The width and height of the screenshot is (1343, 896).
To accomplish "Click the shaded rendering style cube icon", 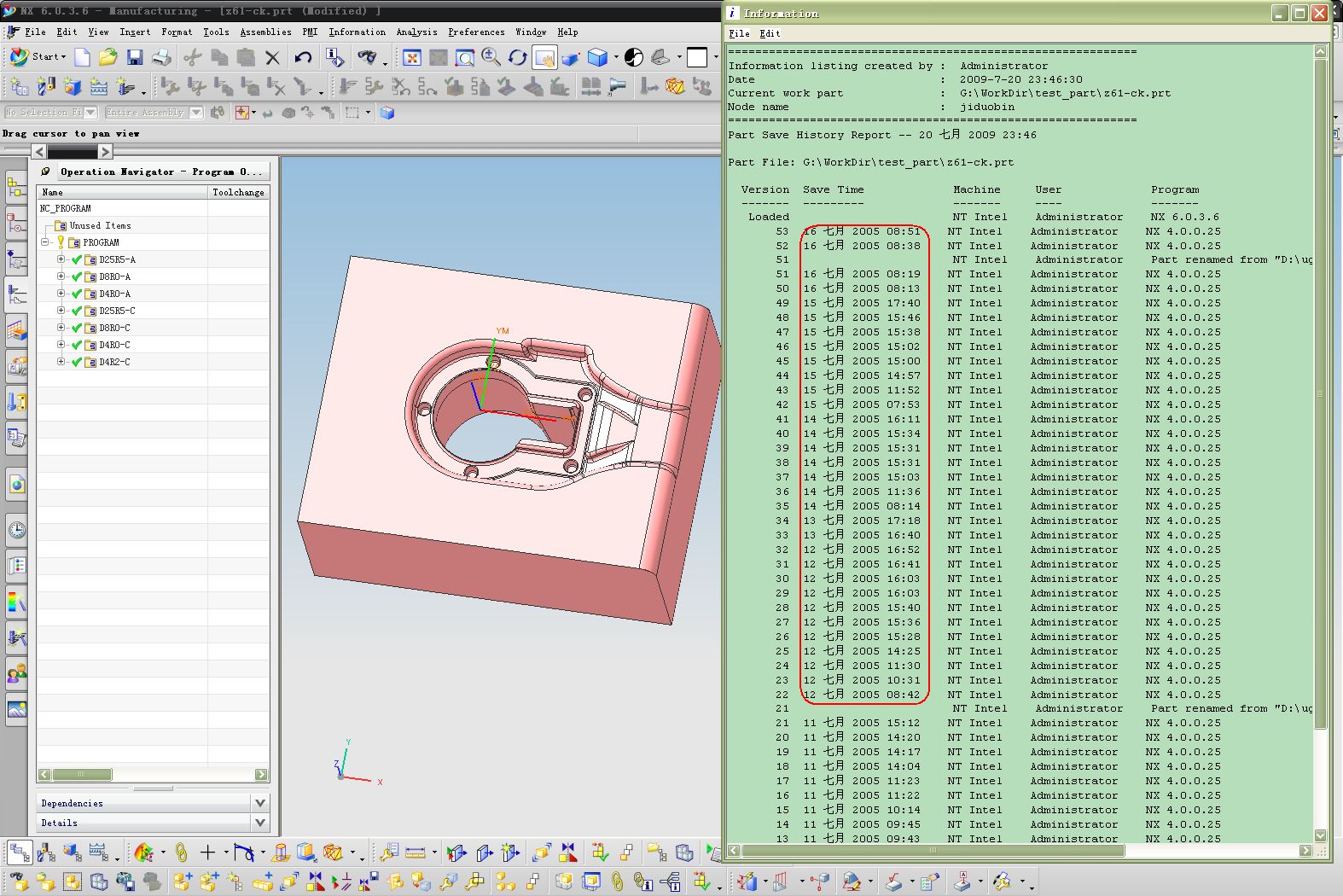I will point(598,57).
